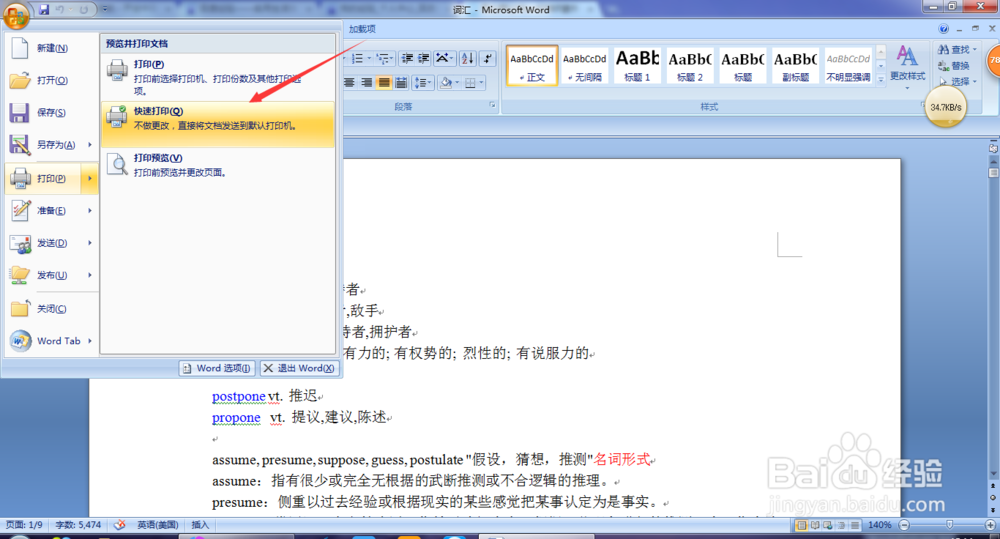Click distributed alignment icon
1000x539 pixels.
pos(401,82)
